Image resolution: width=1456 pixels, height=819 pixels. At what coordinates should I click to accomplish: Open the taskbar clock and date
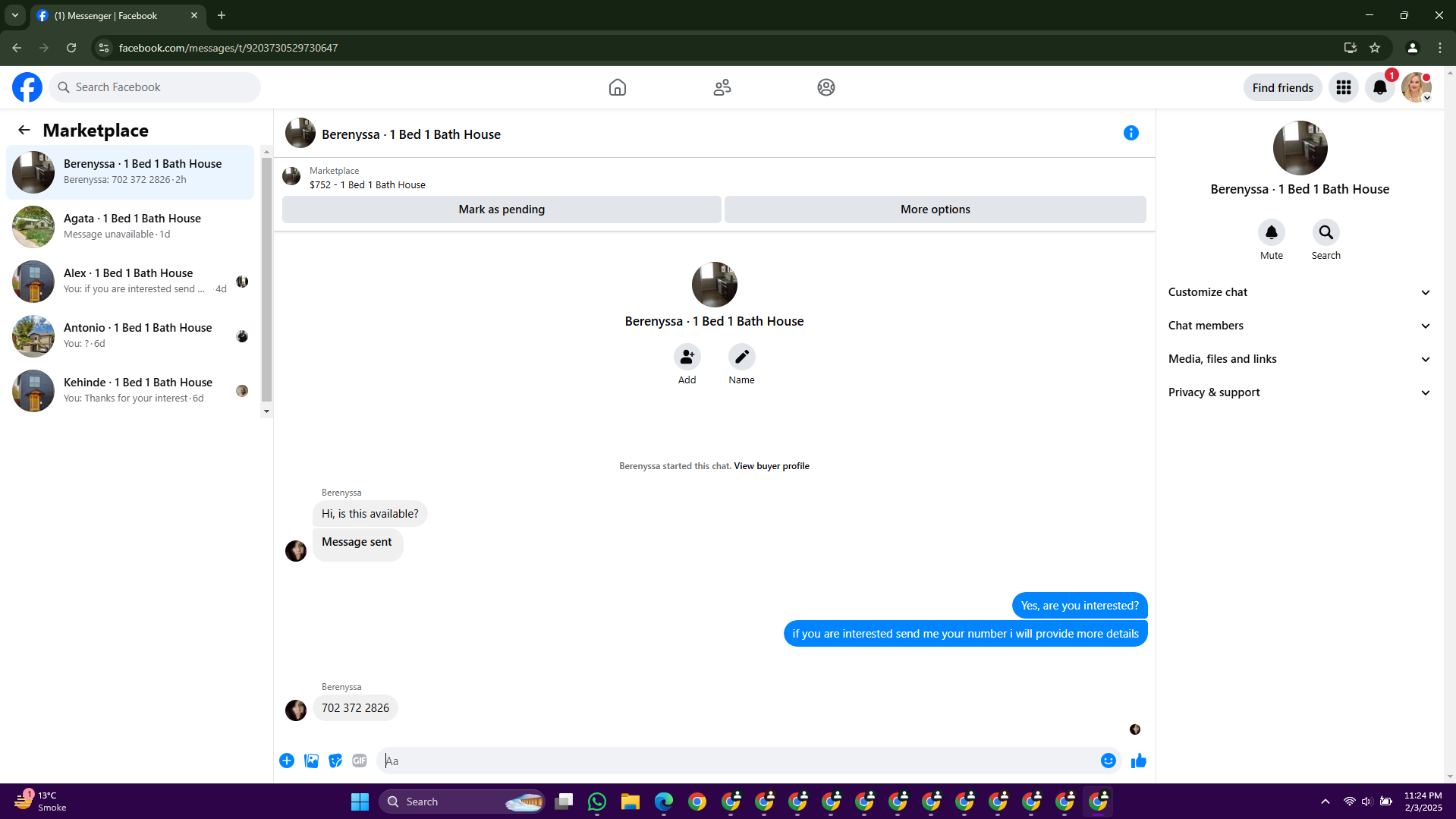point(1423,802)
